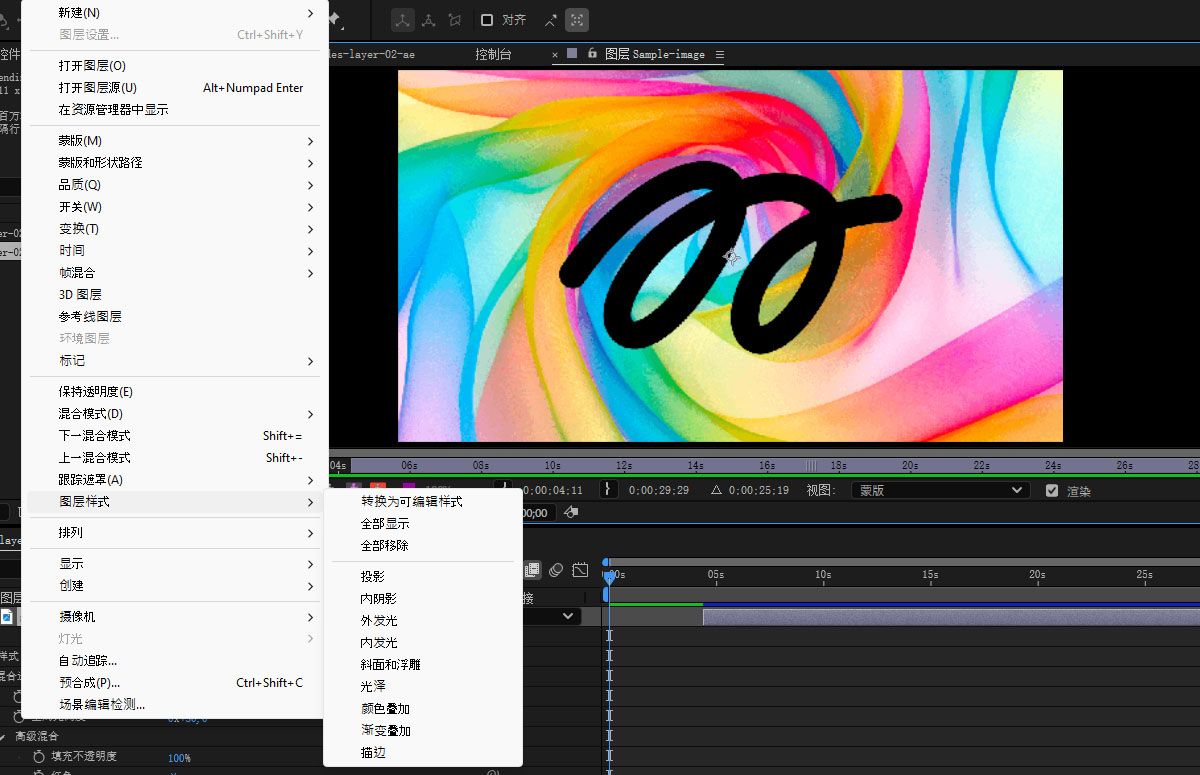Click the motion blur icon in timeline
1200x775 pixels.
pyautogui.click(x=556, y=570)
